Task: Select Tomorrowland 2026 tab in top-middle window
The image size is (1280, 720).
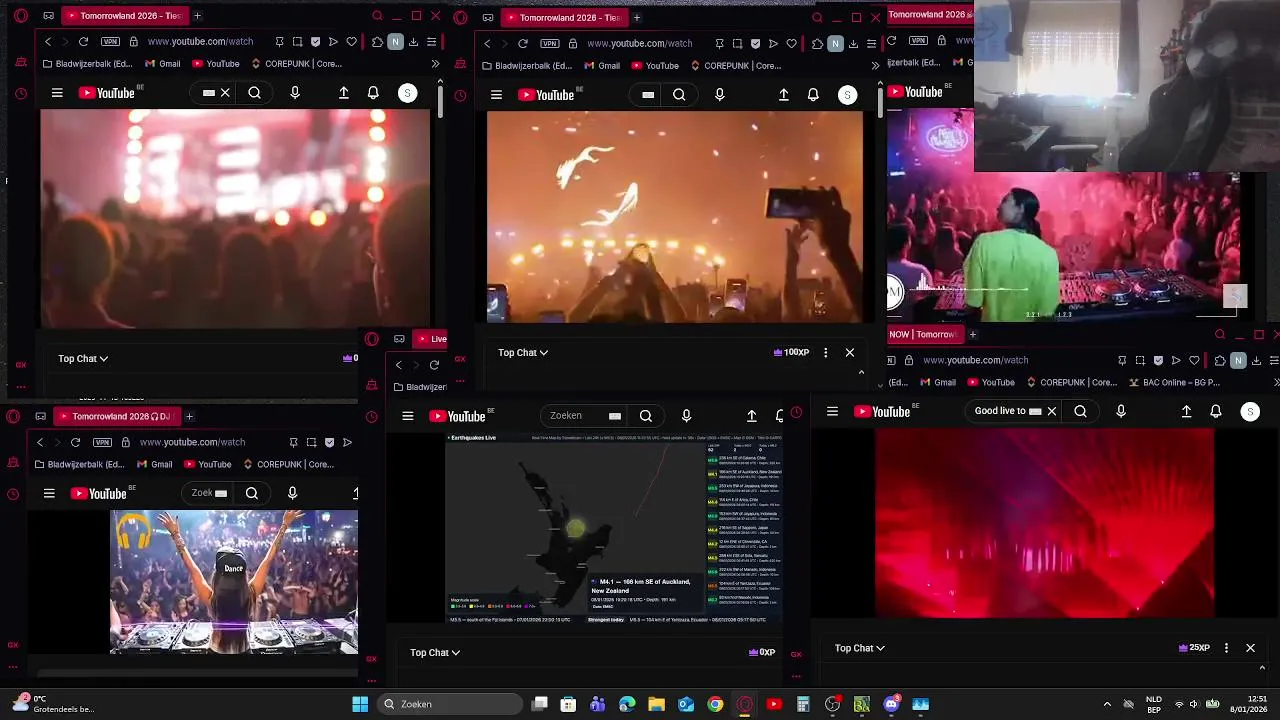Action: pos(564,17)
